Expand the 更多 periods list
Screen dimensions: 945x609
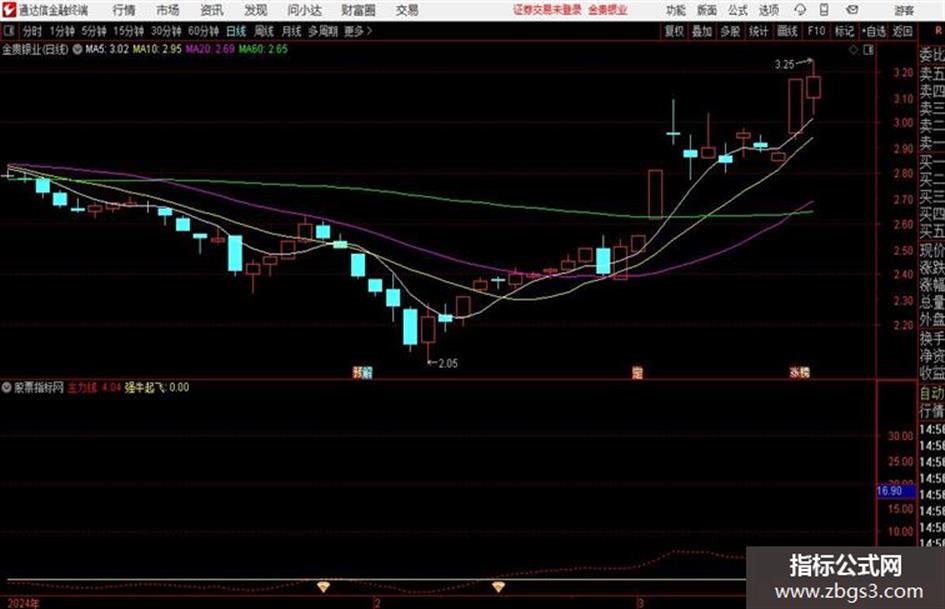pos(358,31)
